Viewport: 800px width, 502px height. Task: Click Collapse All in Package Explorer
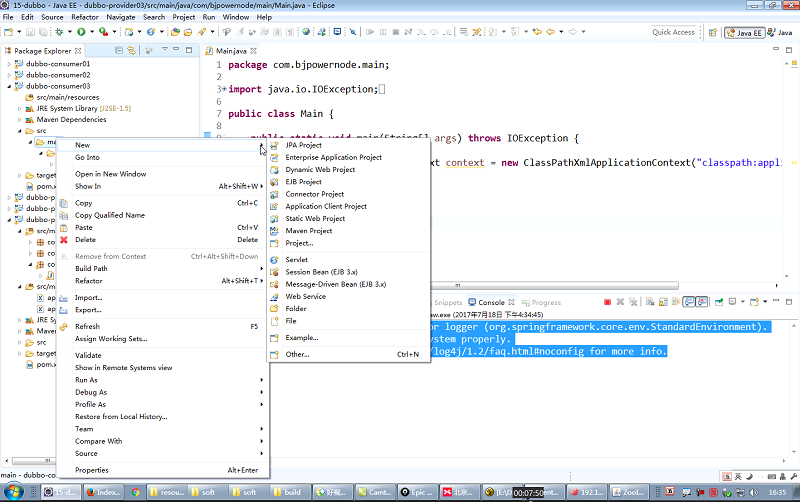pos(118,49)
